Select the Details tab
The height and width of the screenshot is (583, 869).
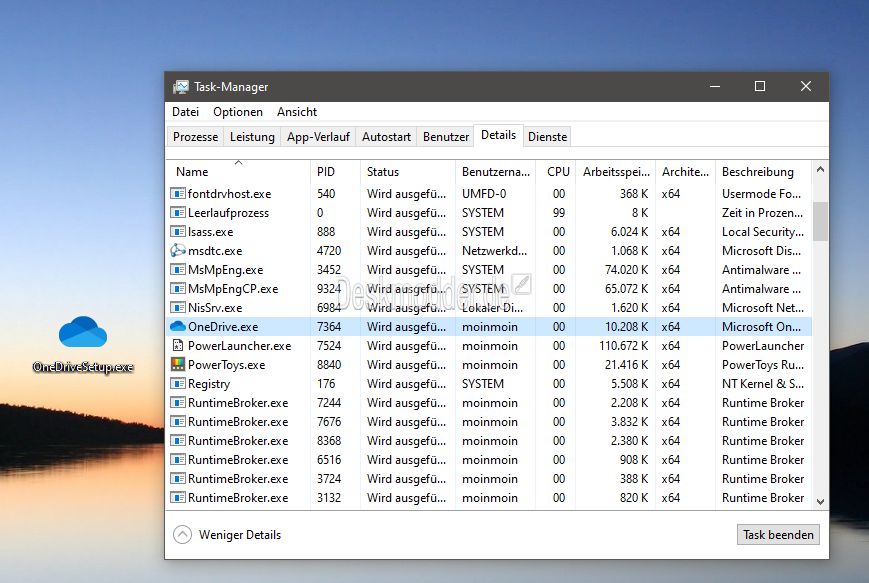pos(498,135)
